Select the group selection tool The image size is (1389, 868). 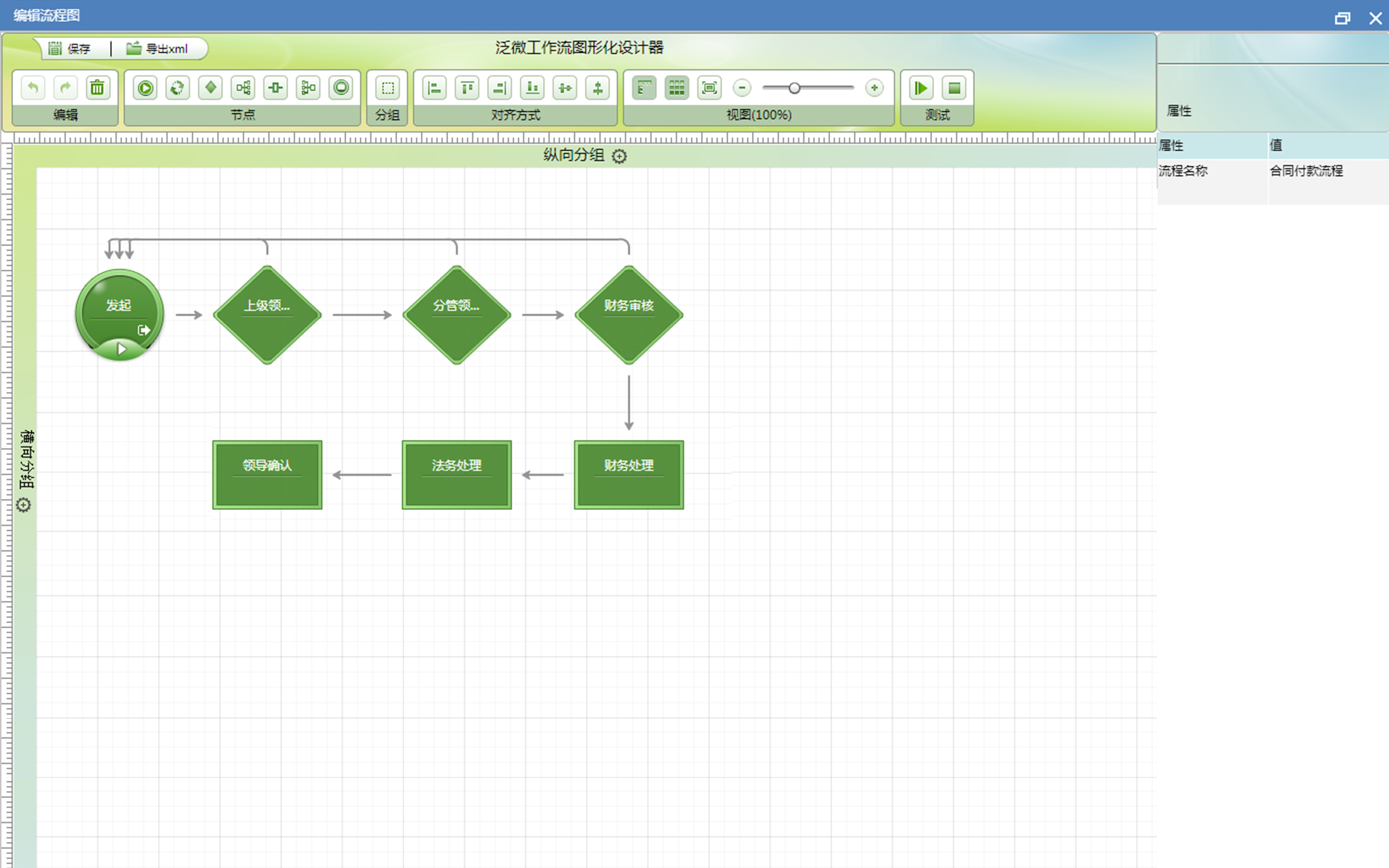[x=387, y=88]
